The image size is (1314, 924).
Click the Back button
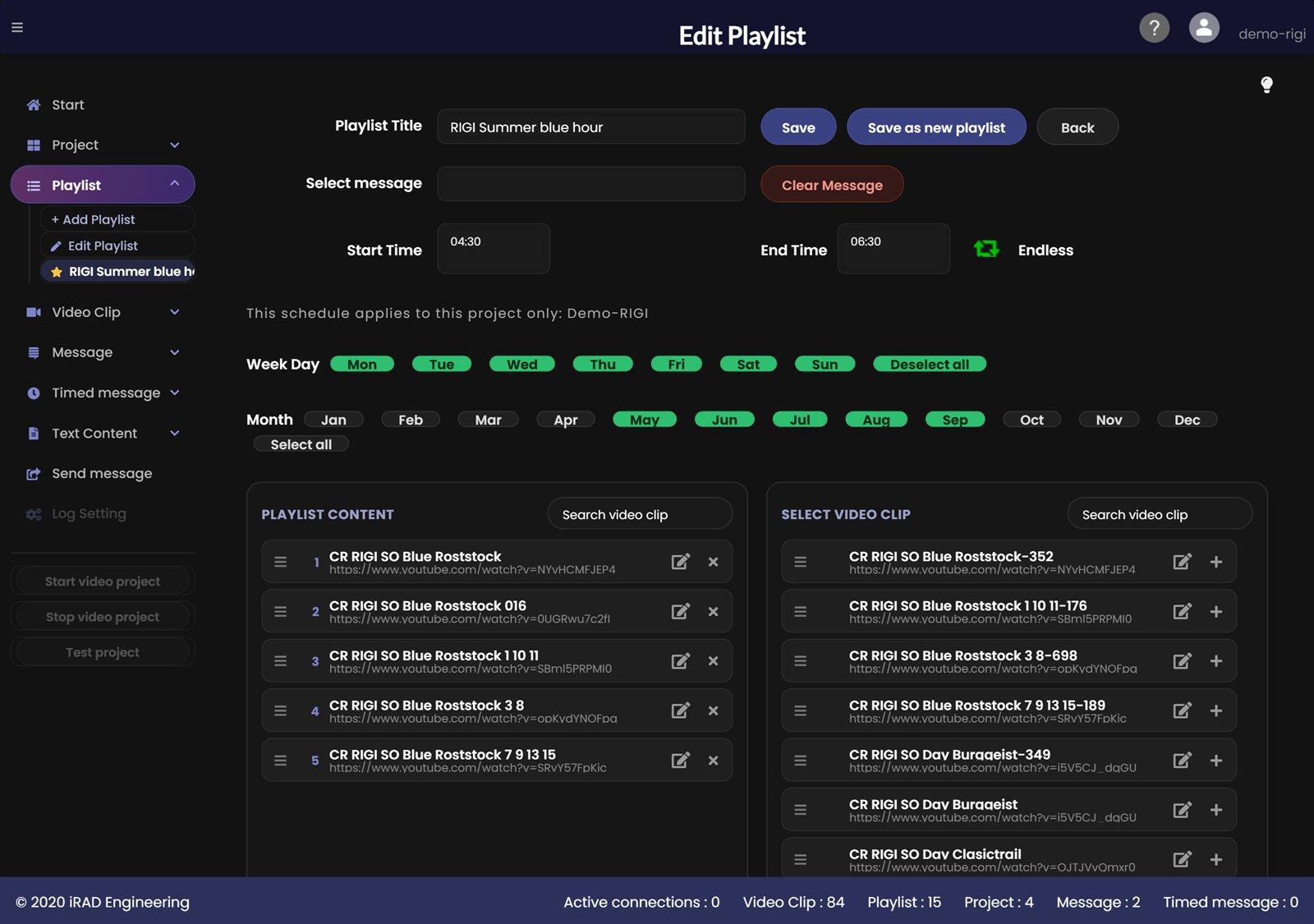[x=1077, y=127]
